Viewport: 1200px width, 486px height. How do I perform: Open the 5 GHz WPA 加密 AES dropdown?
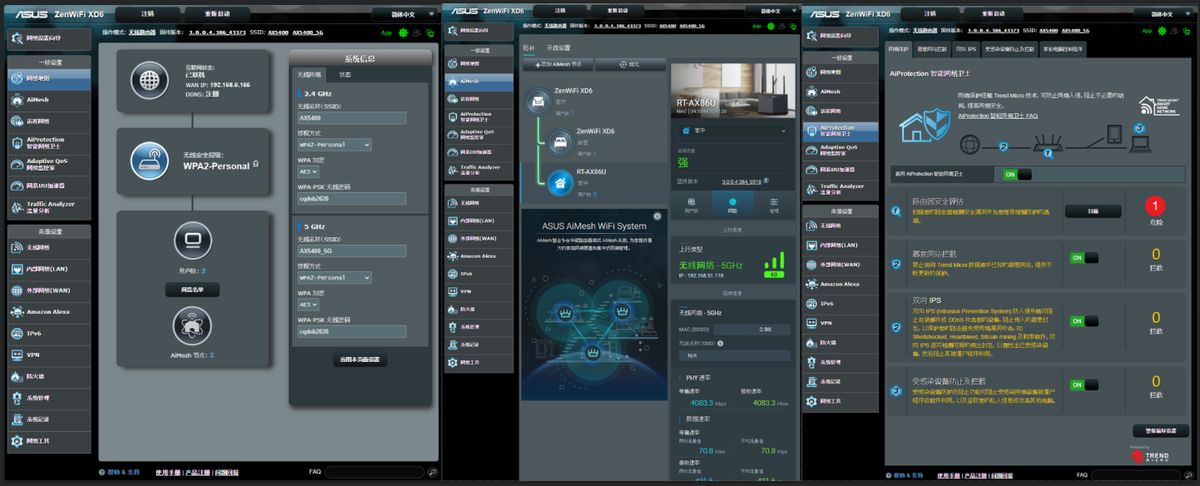[x=309, y=304]
